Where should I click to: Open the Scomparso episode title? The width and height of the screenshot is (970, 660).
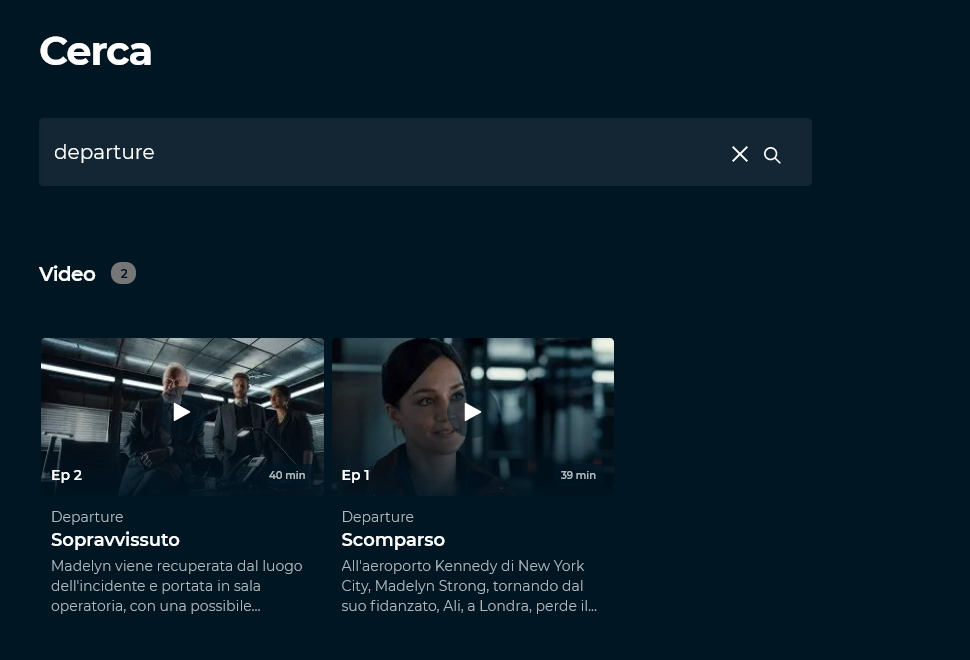pyautogui.click(x=393, y=540)
